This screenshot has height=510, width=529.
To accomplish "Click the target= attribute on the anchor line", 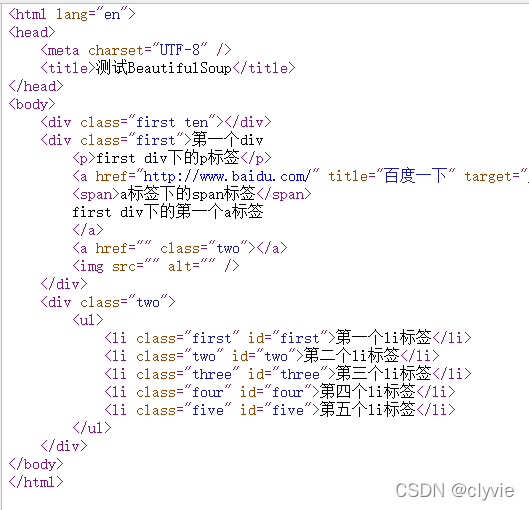I will [x=496, y=176].
